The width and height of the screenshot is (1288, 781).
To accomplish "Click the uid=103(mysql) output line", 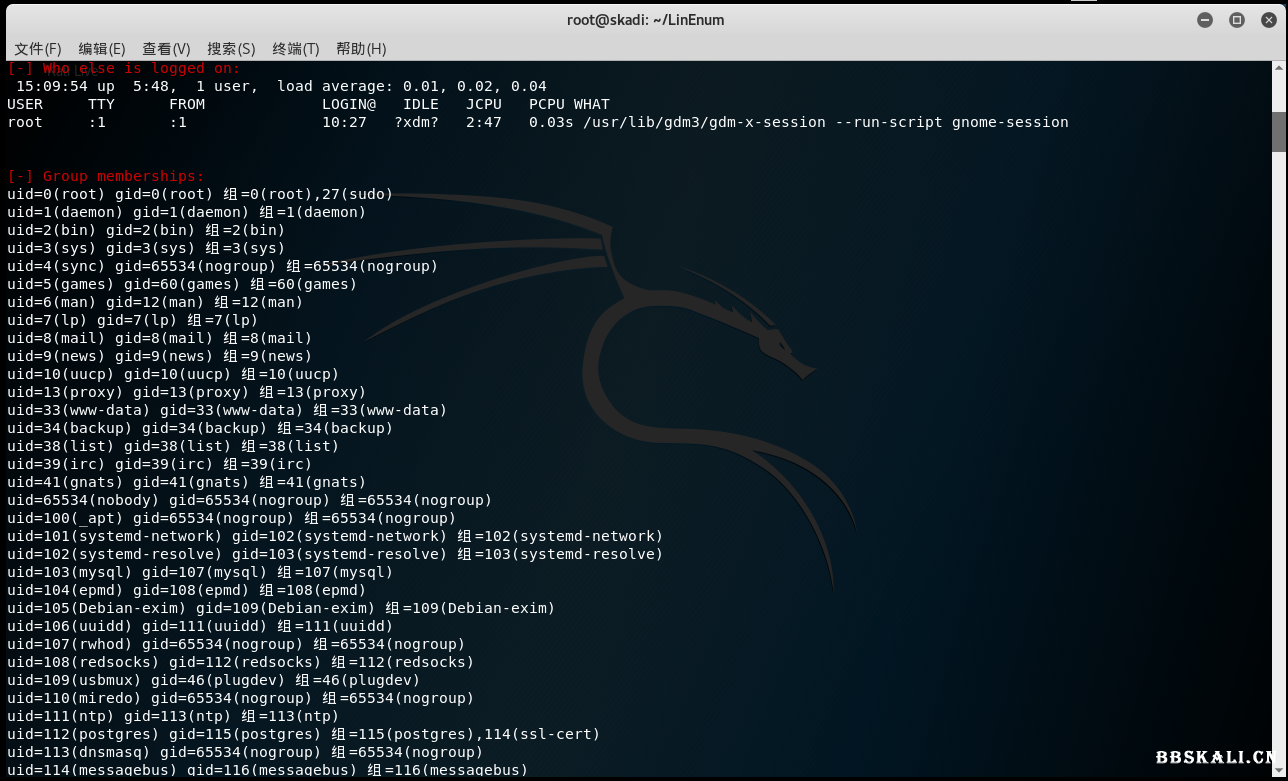I will (200, 572).
